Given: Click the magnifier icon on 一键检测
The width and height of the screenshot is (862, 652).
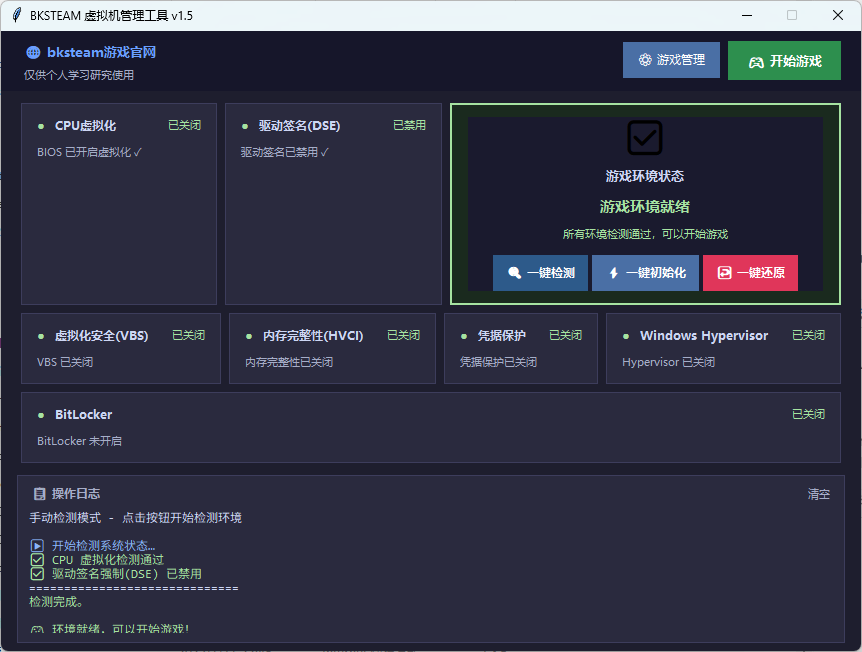Looking at the screenshot, I should pos(514,273).
